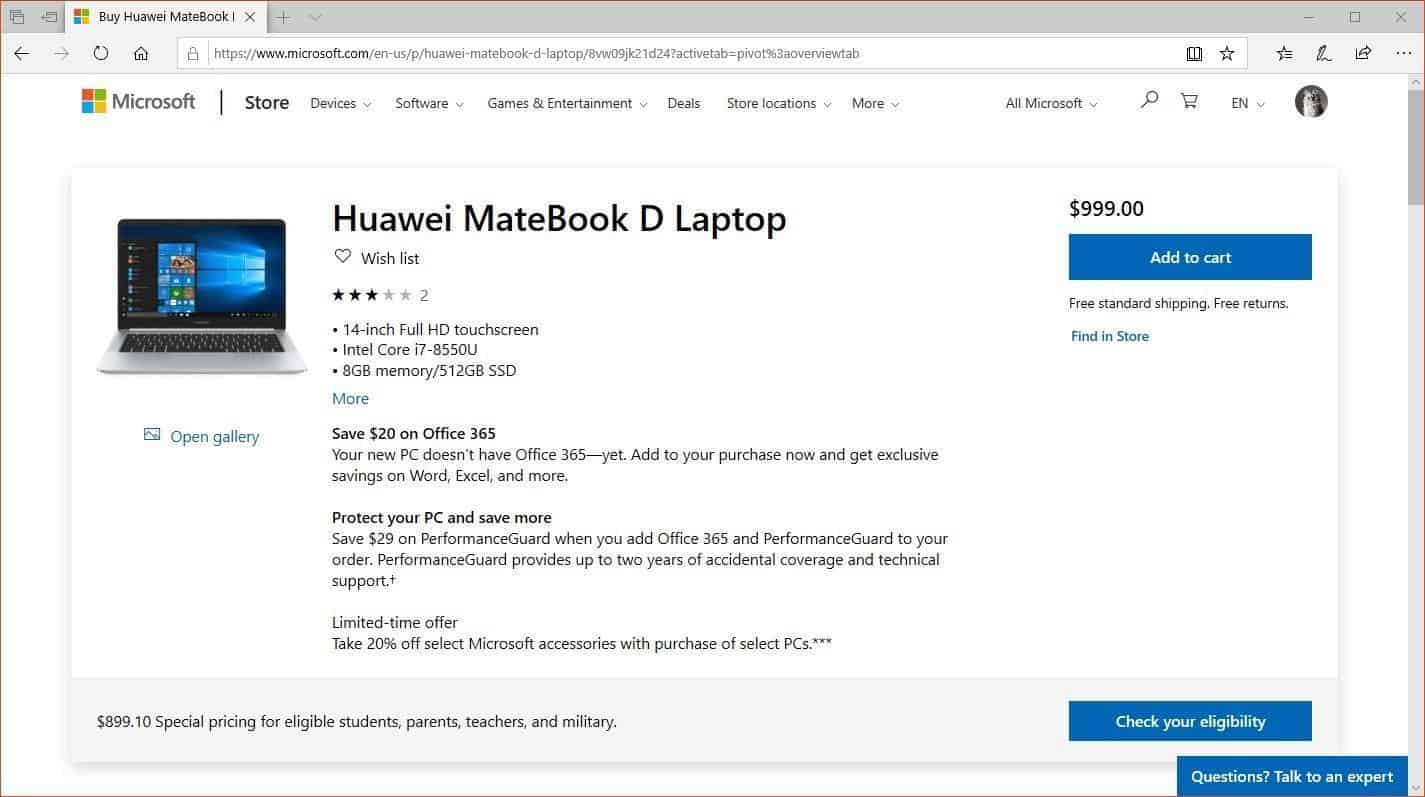Expand the Software dropdown menu
The width and height of the screenshot is (1425, 797).
(x=429, y=103)
